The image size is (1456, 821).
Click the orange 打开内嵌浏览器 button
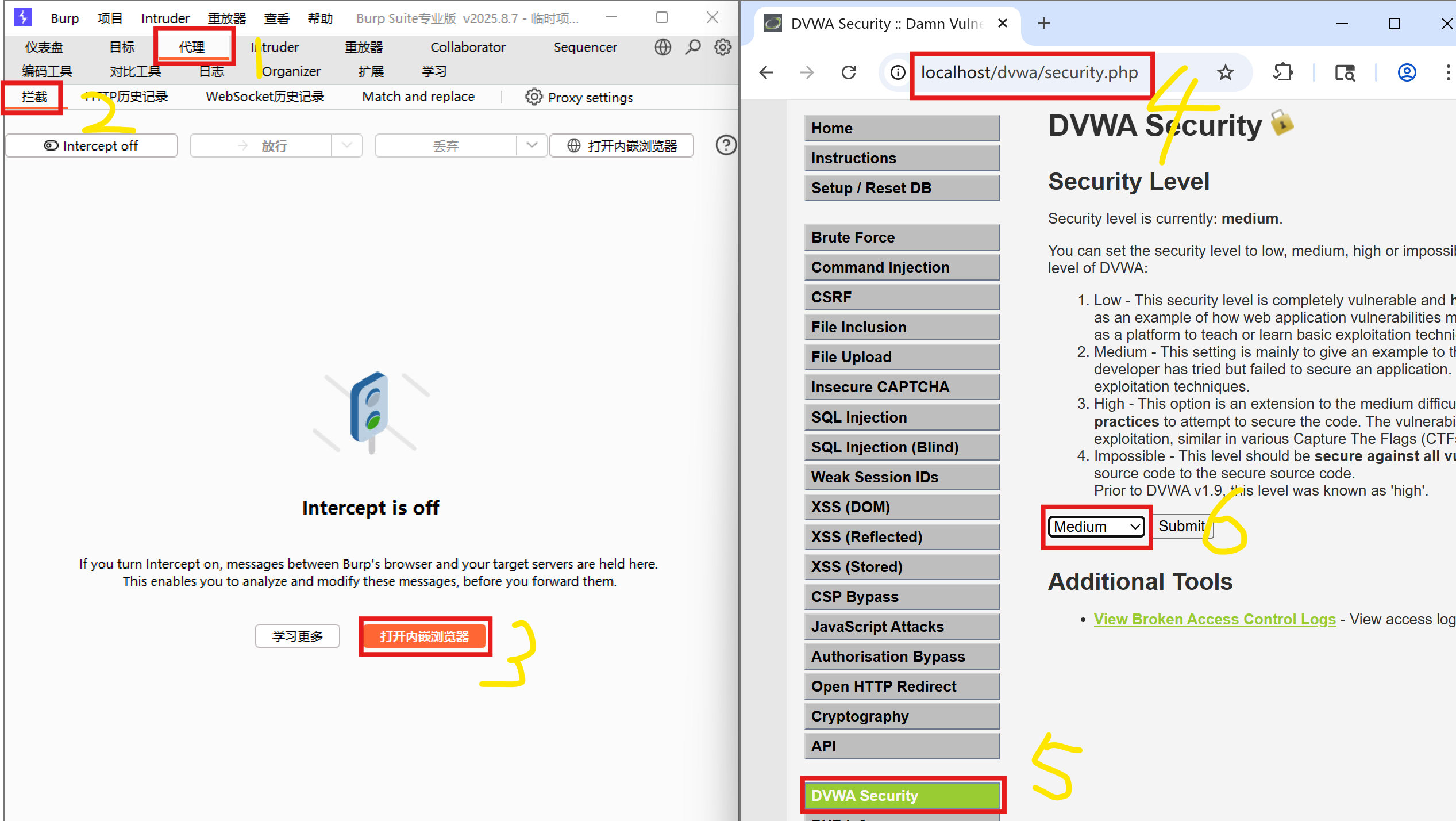click(x=425, y=636)
